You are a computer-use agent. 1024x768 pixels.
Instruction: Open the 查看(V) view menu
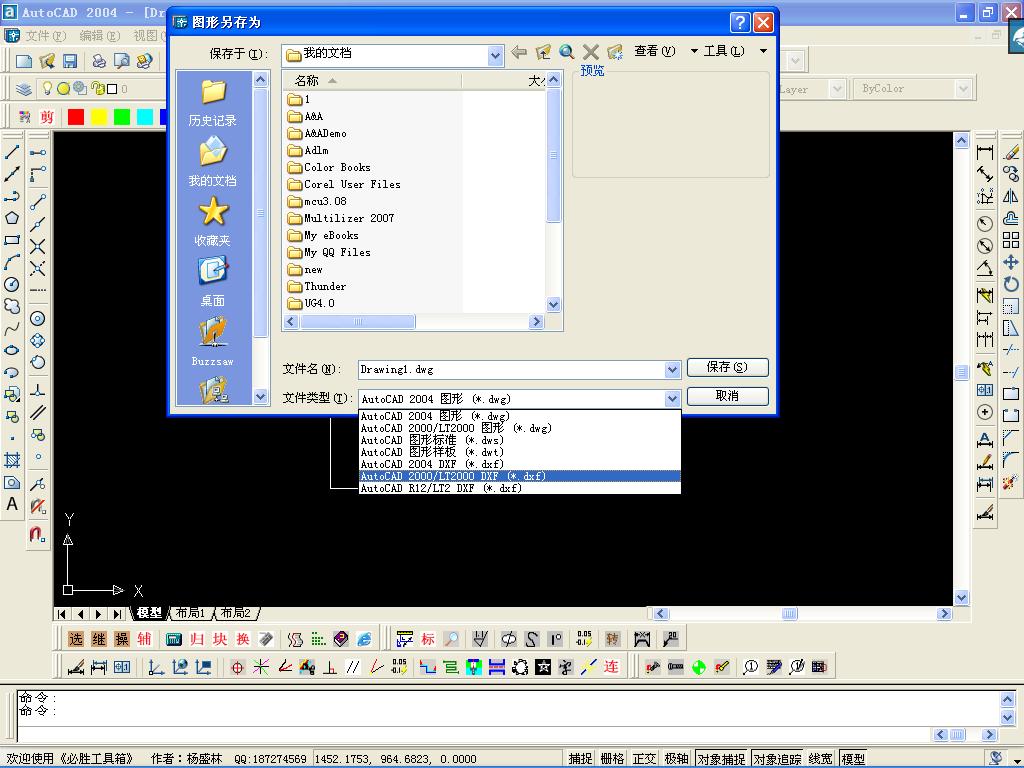tap(654, 51)
